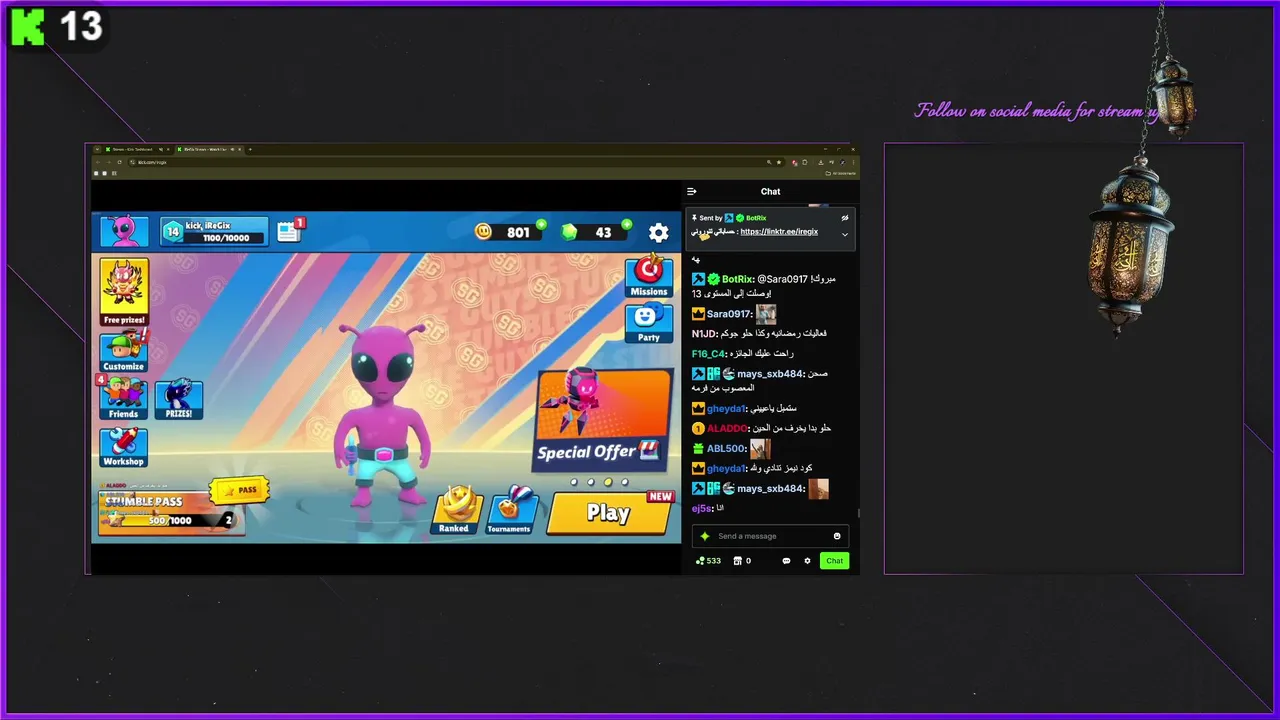This screenshot has width=1280, height=720.
Task: Open the Friends list icon
Action: (x=123, y=398)
